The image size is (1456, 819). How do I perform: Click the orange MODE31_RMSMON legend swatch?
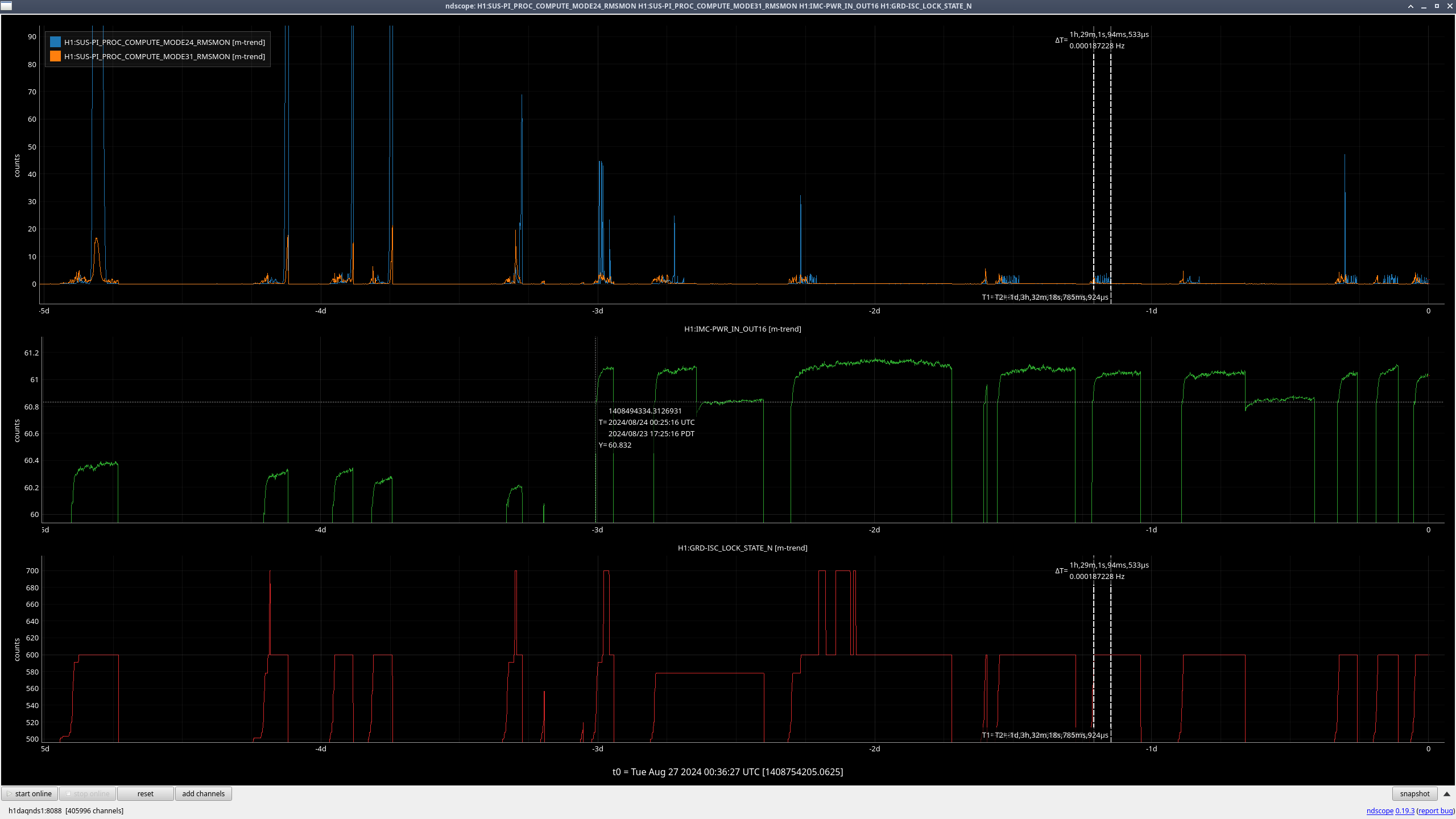(x=55, y=56)
